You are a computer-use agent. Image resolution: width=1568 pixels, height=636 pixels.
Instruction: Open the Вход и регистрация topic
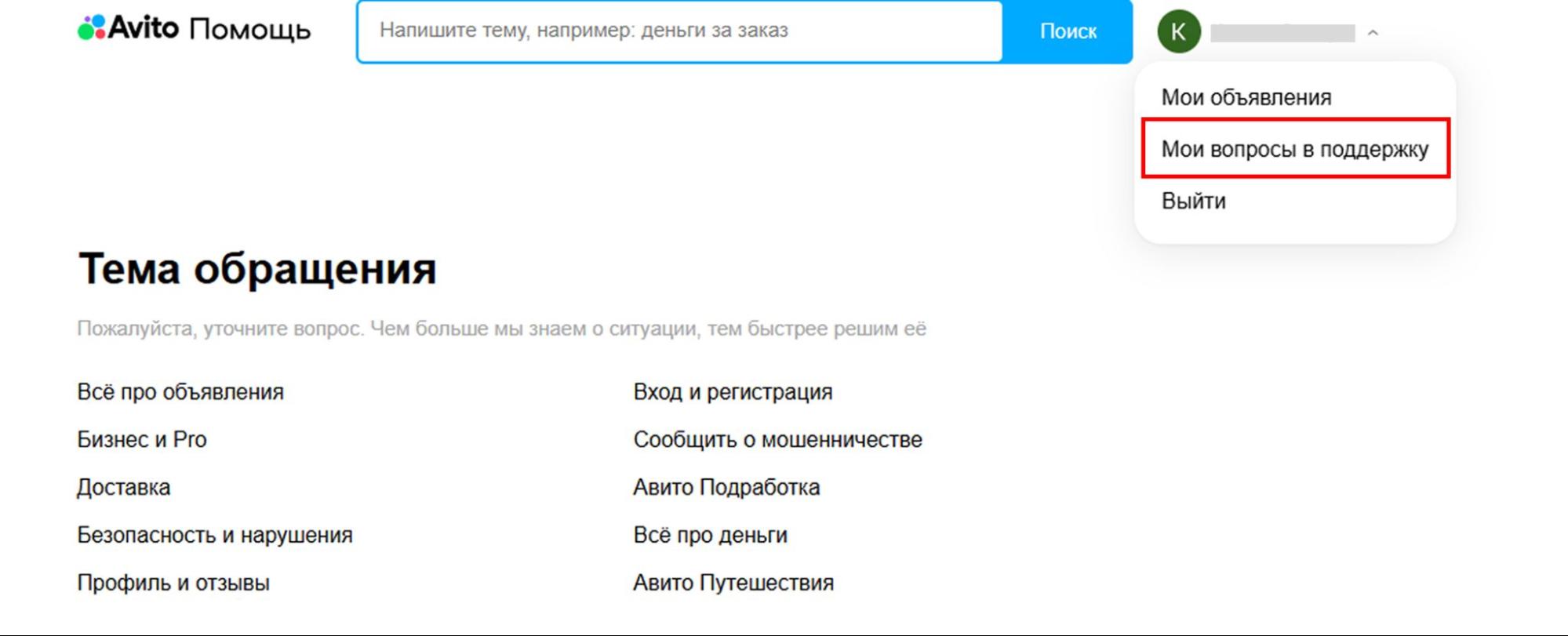point(733,392)
